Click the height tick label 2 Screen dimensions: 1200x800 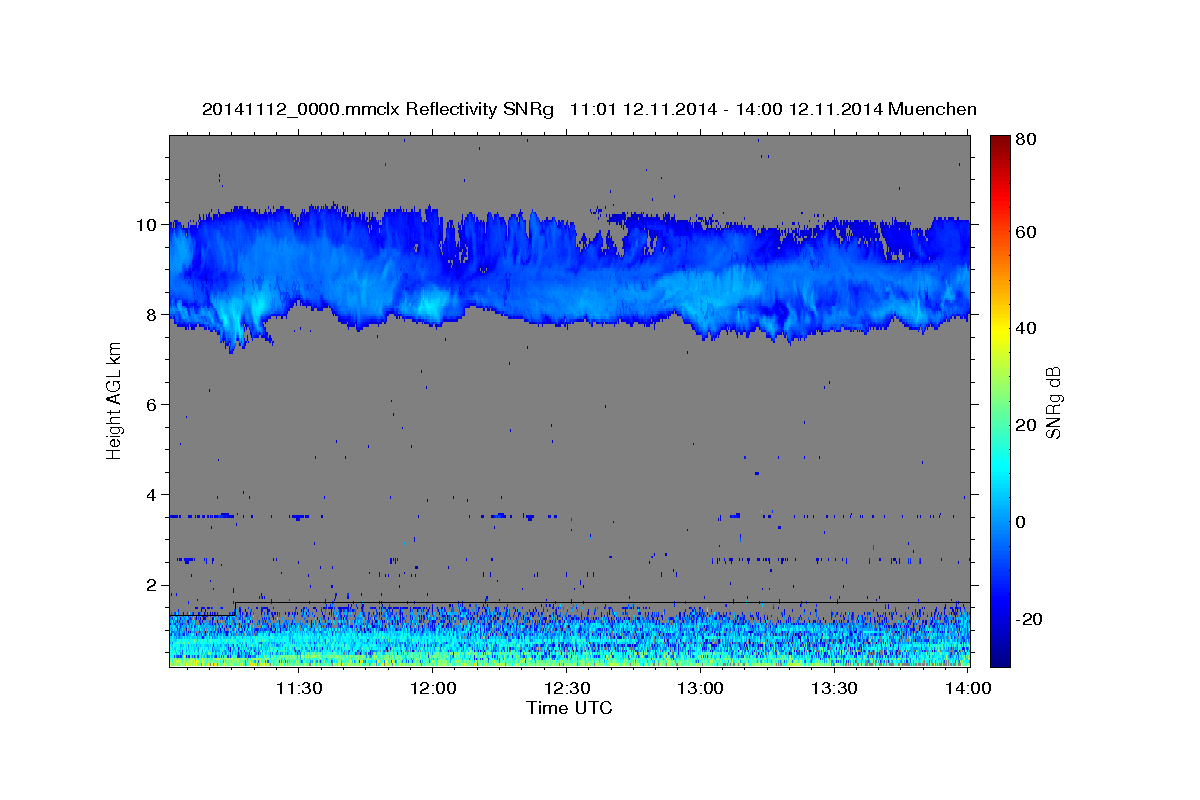152,585
